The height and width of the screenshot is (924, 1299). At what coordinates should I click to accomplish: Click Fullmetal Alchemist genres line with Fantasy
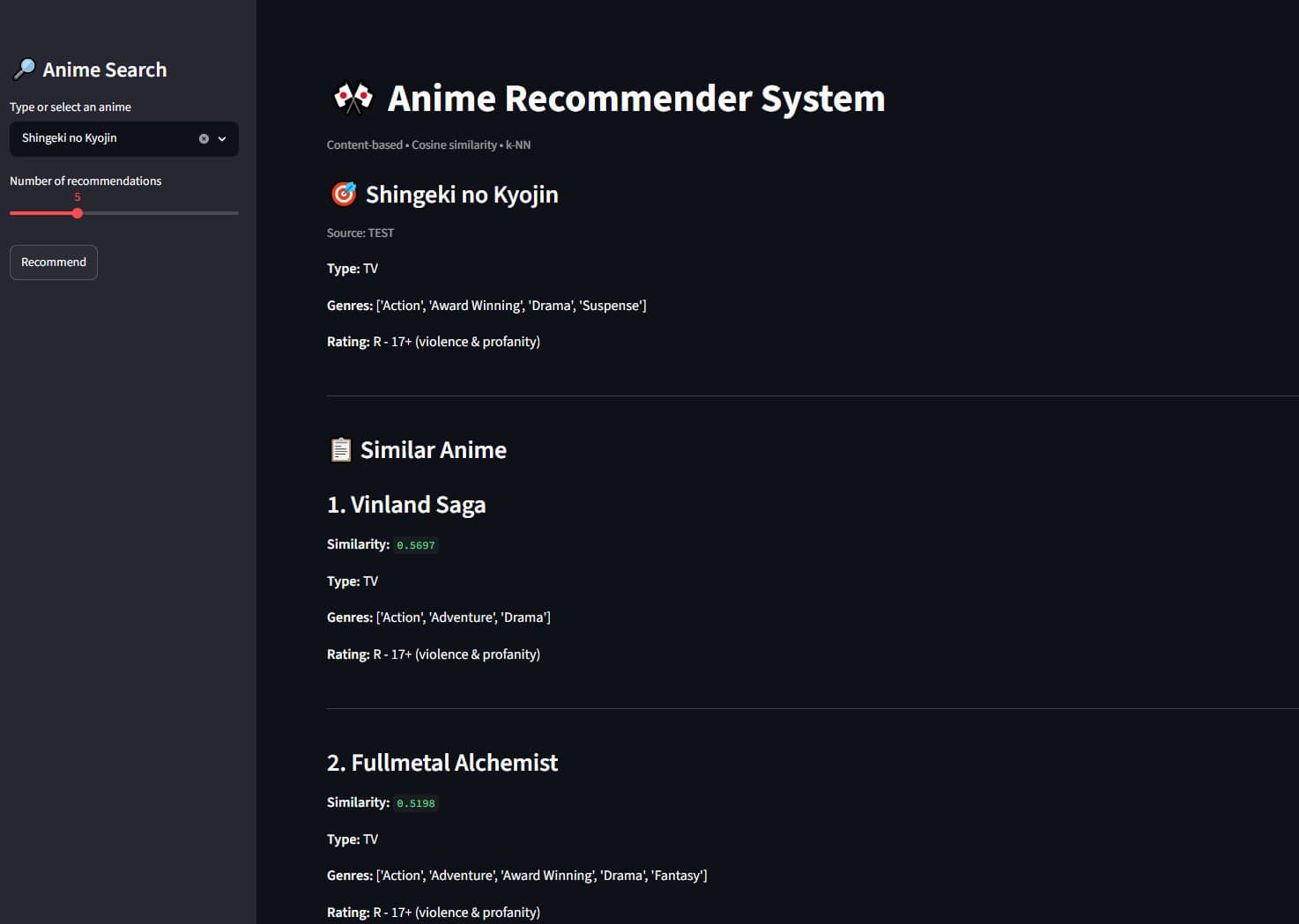pyautogui.click(x=517, y=876)
